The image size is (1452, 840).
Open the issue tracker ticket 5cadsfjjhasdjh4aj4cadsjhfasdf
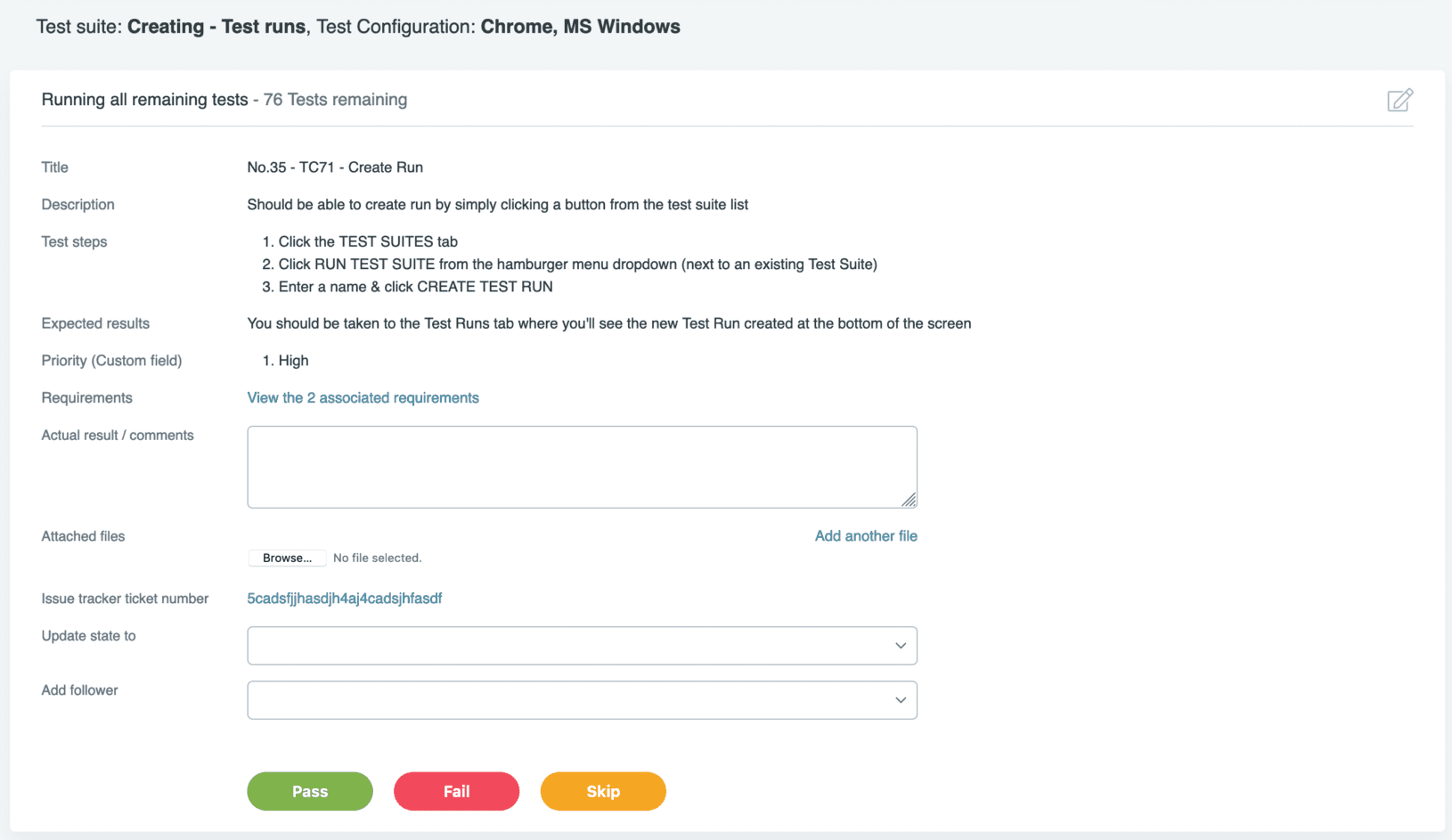(345, 598)
